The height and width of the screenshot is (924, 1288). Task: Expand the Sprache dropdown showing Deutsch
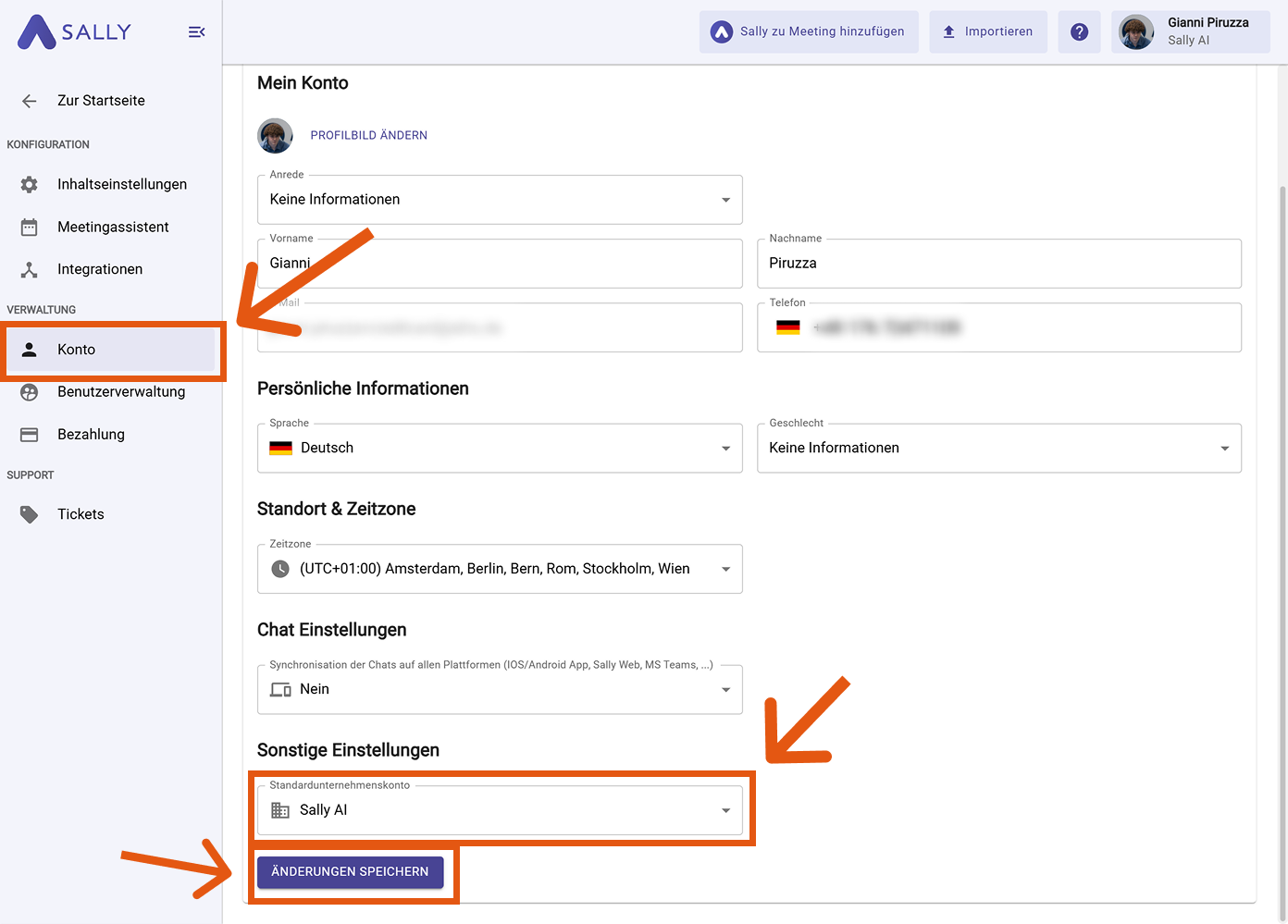tap(500, 449)
